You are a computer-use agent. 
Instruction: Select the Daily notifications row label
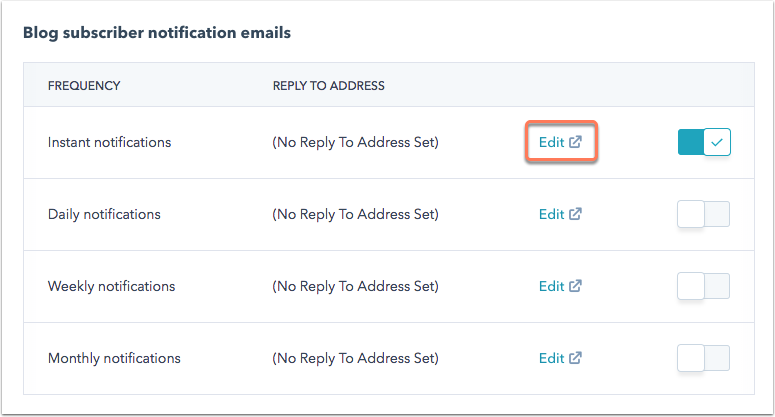click(104, 214)
